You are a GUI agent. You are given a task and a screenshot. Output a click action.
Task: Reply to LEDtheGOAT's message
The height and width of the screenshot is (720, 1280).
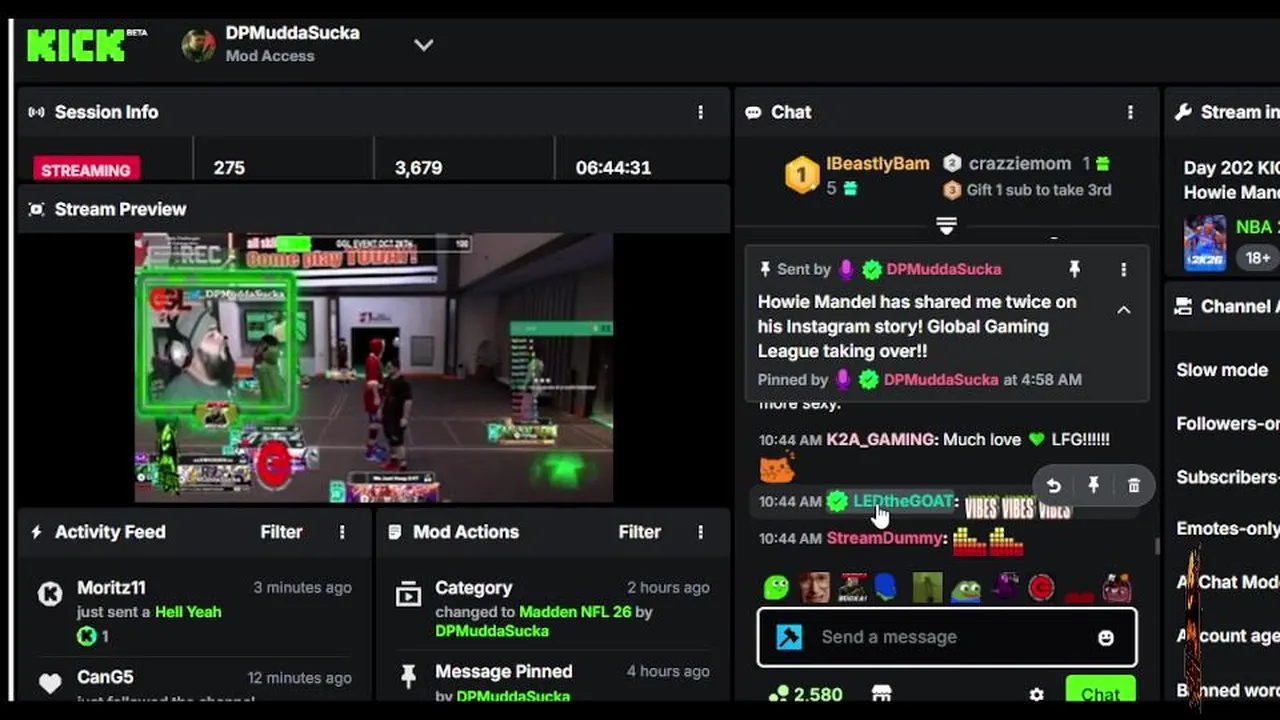point(1053,486)
